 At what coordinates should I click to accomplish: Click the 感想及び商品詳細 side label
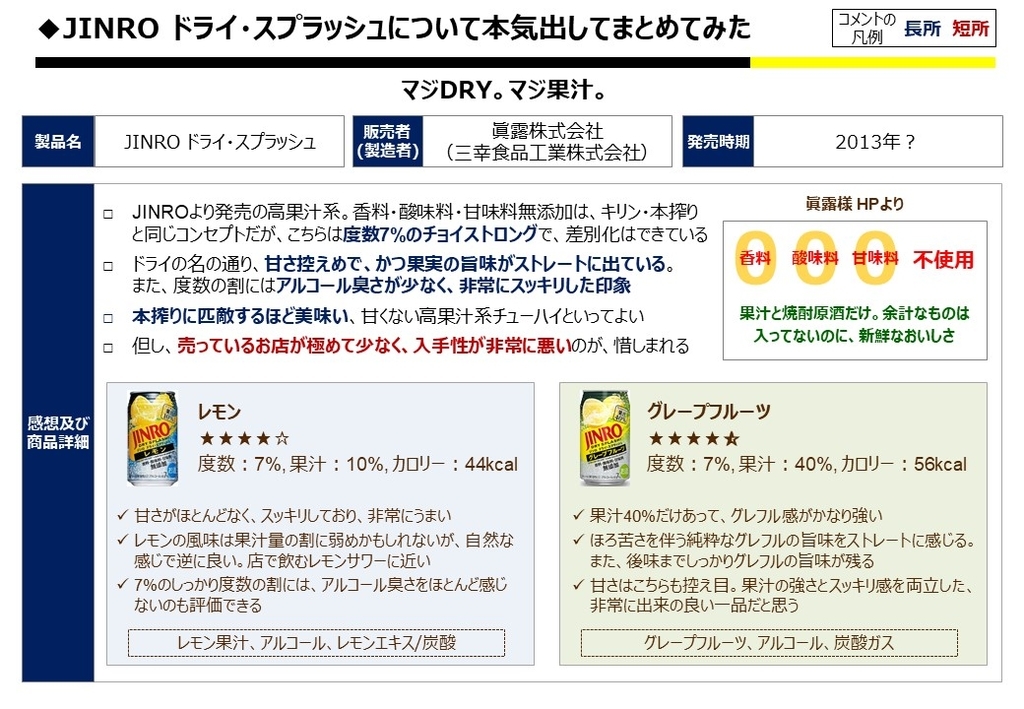(58, 432)
